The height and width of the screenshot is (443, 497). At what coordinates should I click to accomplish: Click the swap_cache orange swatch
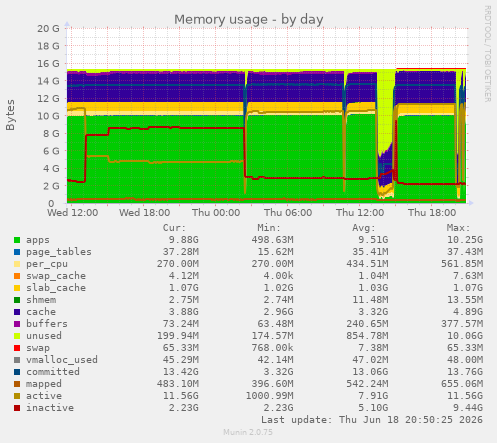17,276
